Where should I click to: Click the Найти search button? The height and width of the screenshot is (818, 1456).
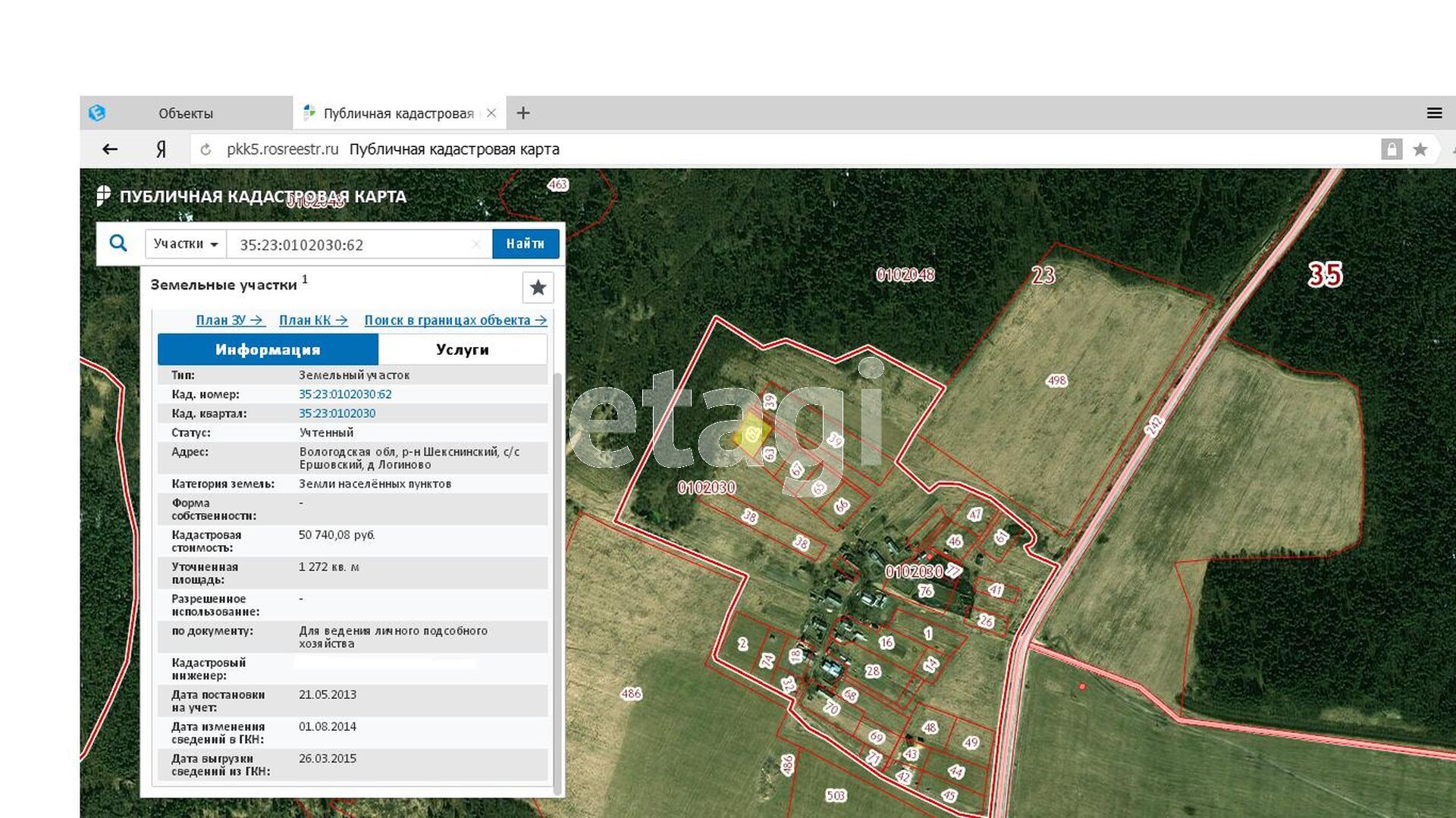[526, 244]
